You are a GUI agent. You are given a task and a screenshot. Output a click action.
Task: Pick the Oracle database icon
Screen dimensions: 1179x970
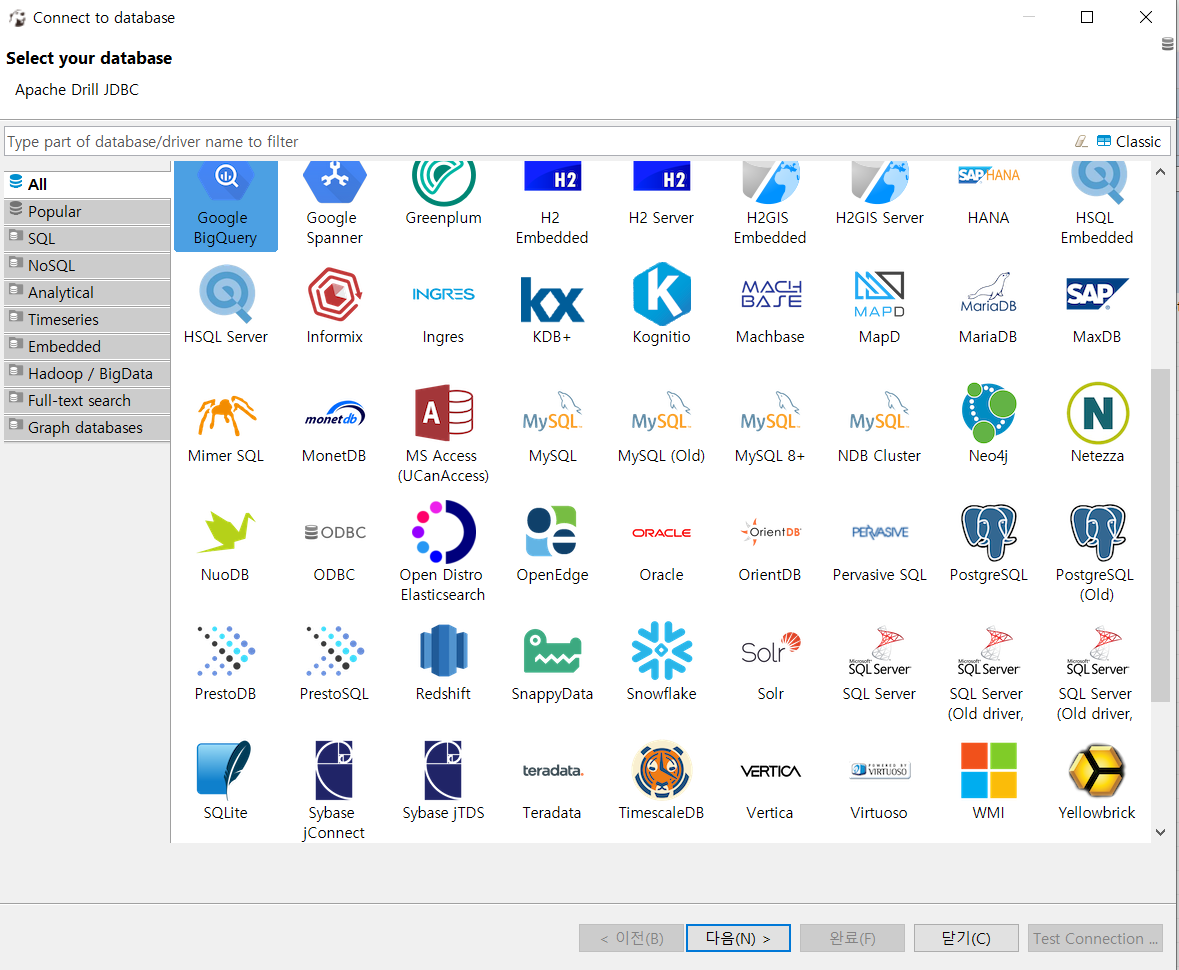tap(661, 532)
